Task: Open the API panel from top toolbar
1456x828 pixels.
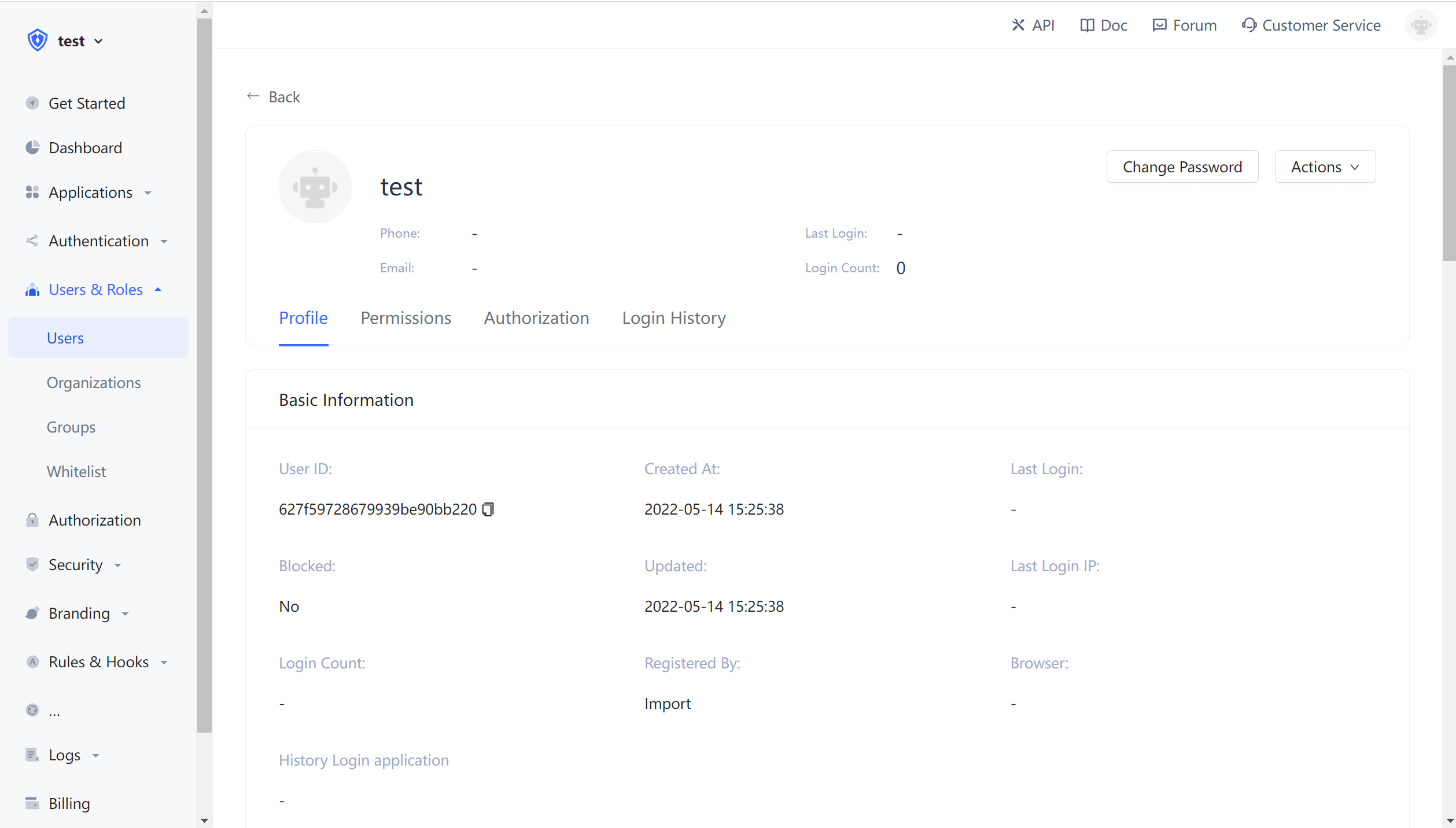Action: (x=1033, y=25)
